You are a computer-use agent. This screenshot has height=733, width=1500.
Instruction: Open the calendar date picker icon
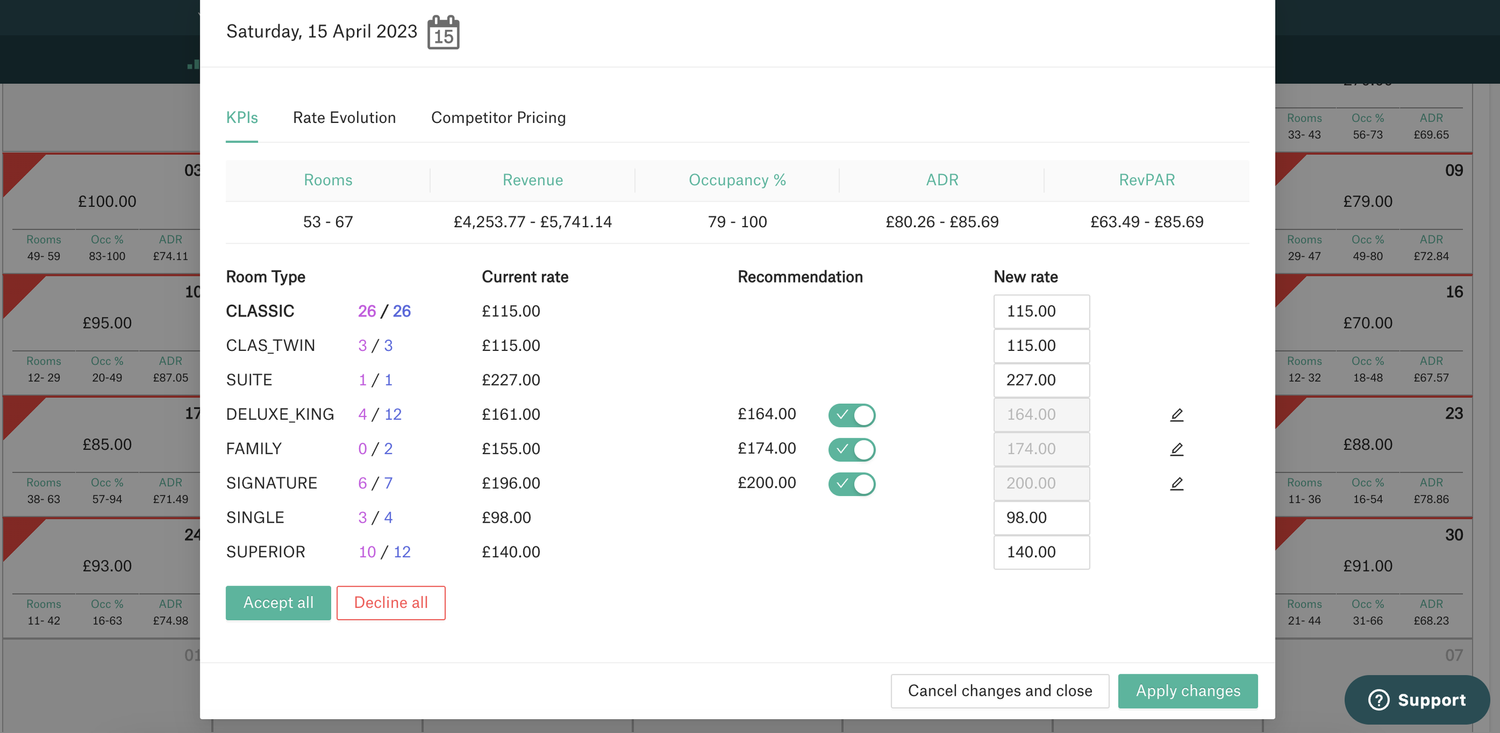[x=441, y=31]
